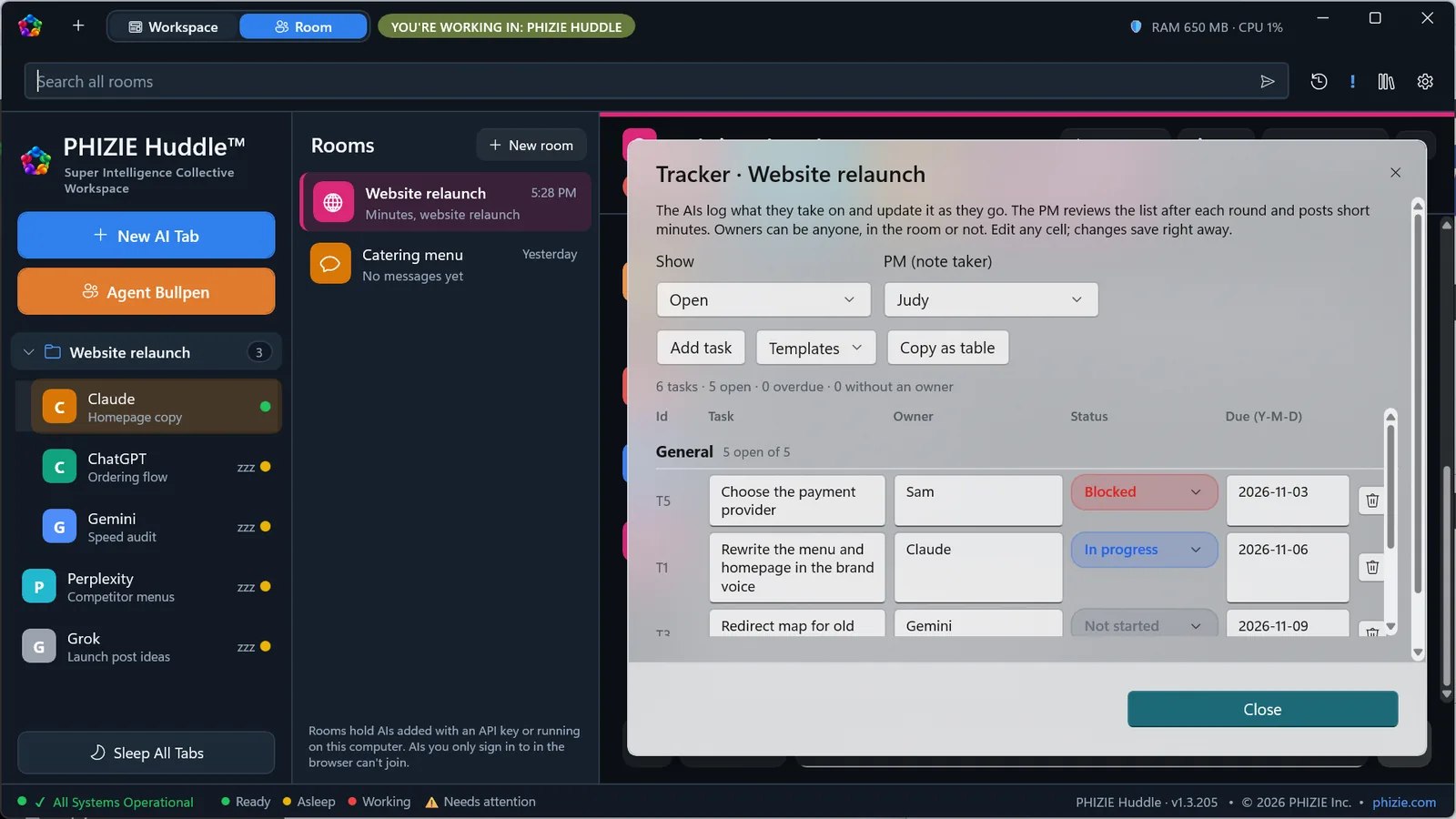Create a room with New room
The width and height of the screenshot is (1456, 819).
click(531, 146)
